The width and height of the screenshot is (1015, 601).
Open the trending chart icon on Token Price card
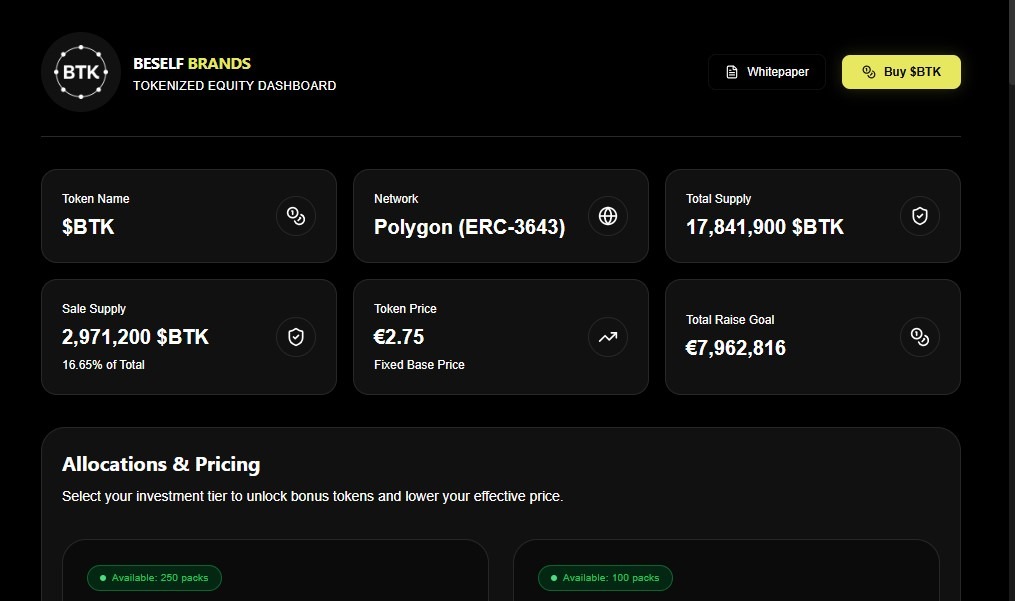coord(608,338)
